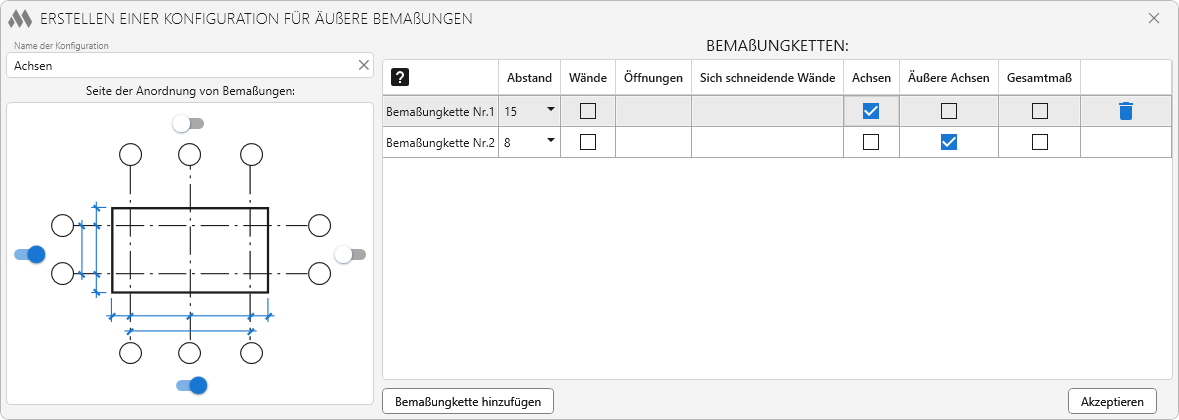Expand Abstand dropdown showing value 8
Screen dimensions: 1179x420
(550, 142)
